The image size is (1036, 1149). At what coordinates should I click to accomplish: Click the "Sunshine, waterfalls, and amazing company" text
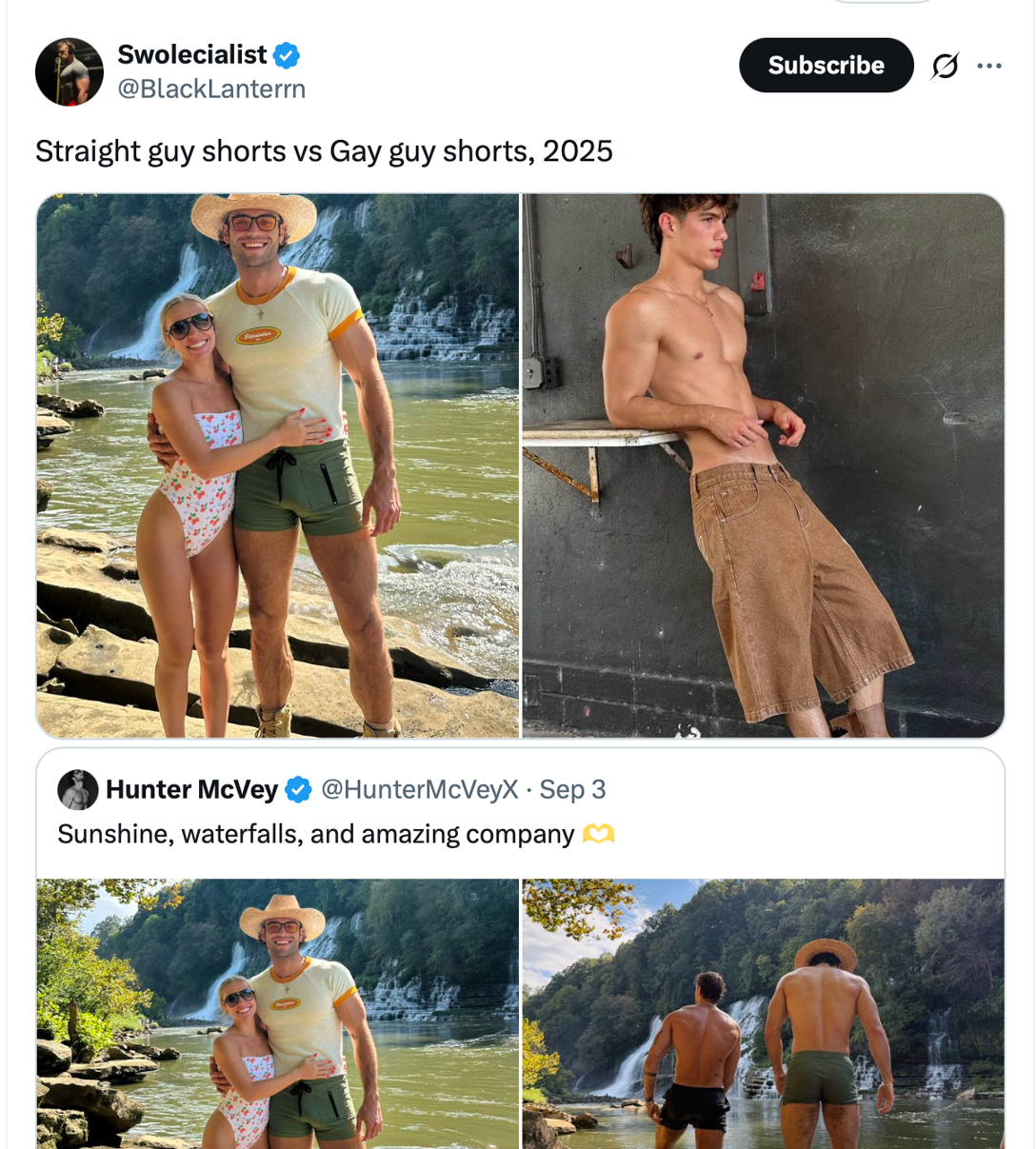[315, 835]
